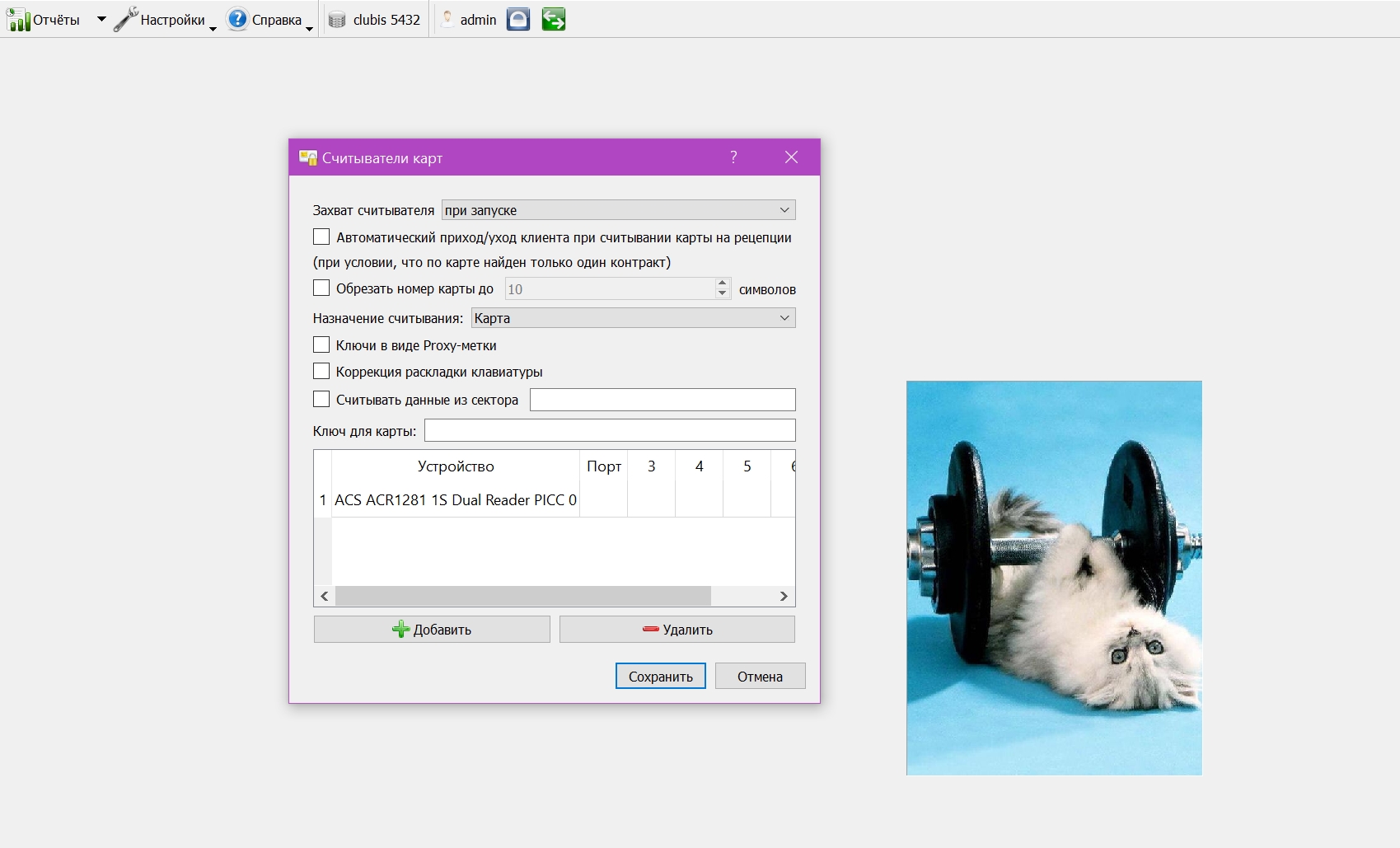Click the Сохранить button
The height and width of the screenshot is (848, 1400).
pos(661,677)
